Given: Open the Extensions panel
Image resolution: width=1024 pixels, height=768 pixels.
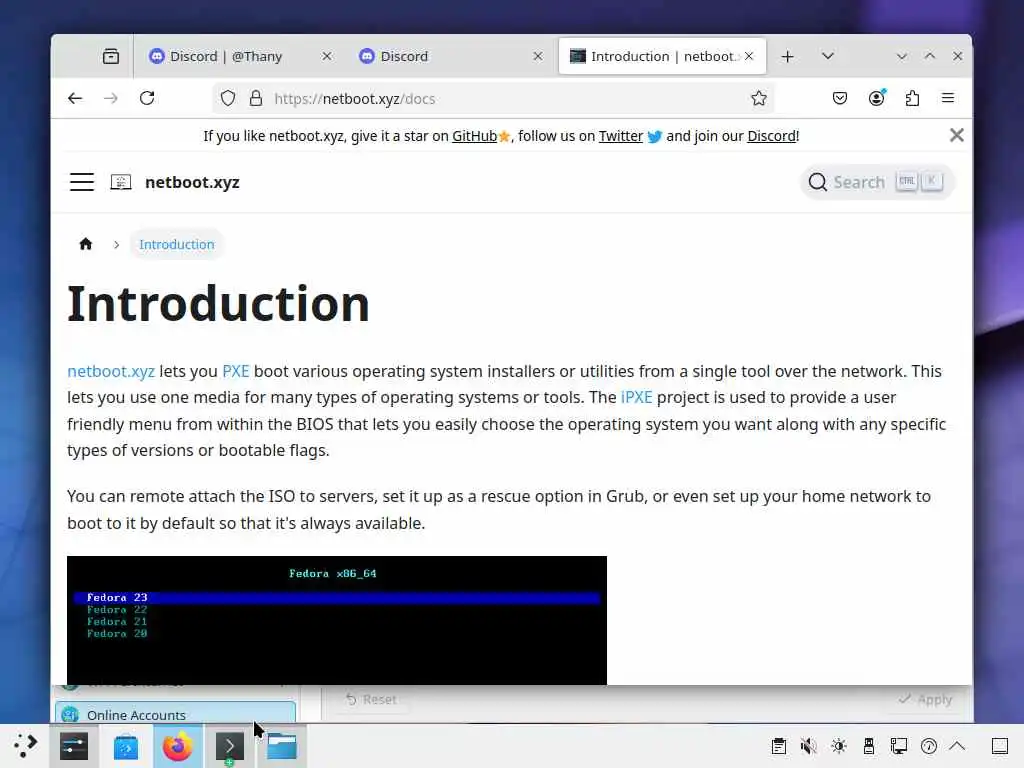Looking at the screenshot, I should 912,98.
